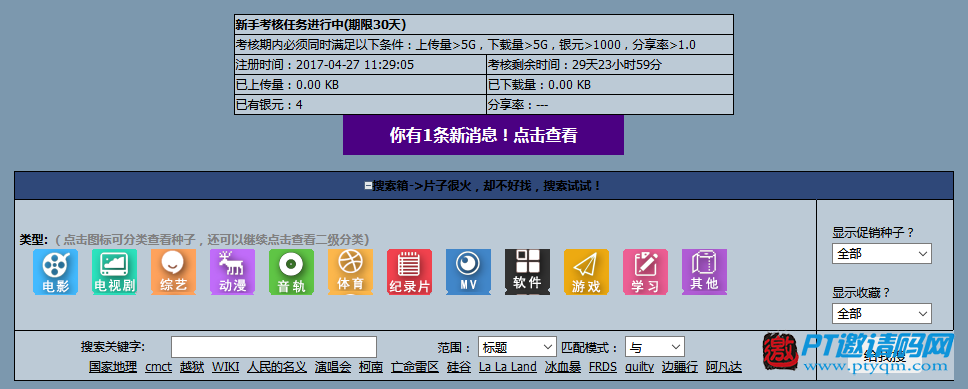Expand the 匹配模式 dropdown

click(x=655, y=347)
